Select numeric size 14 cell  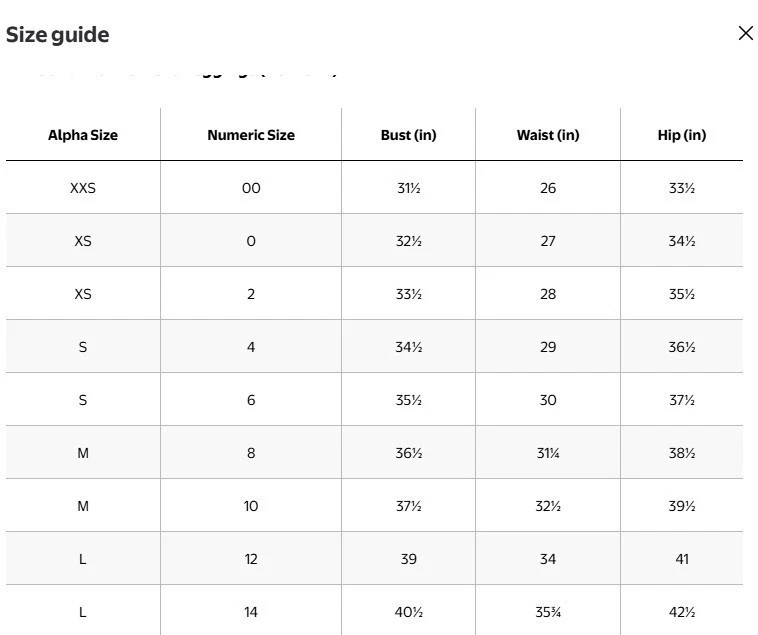click(x=251, y=611)
